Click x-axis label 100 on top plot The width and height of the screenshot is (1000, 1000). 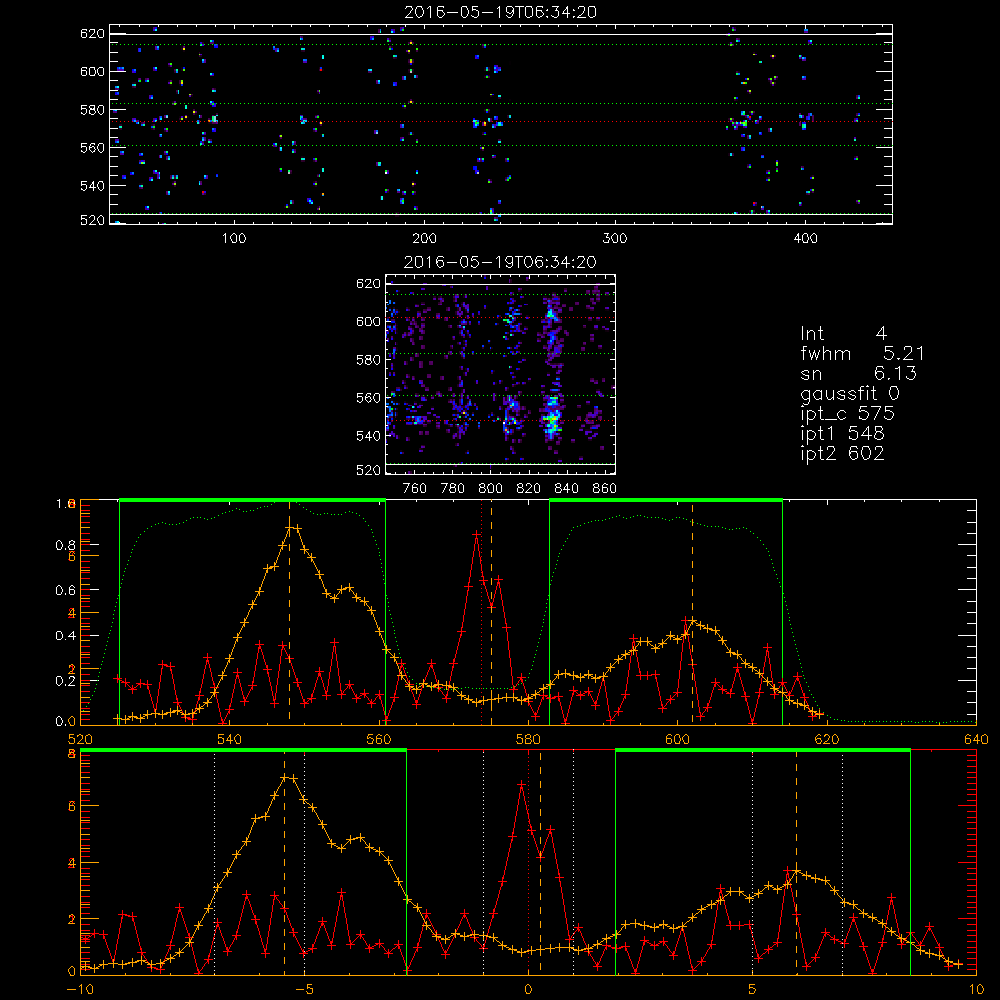point(234,239)
